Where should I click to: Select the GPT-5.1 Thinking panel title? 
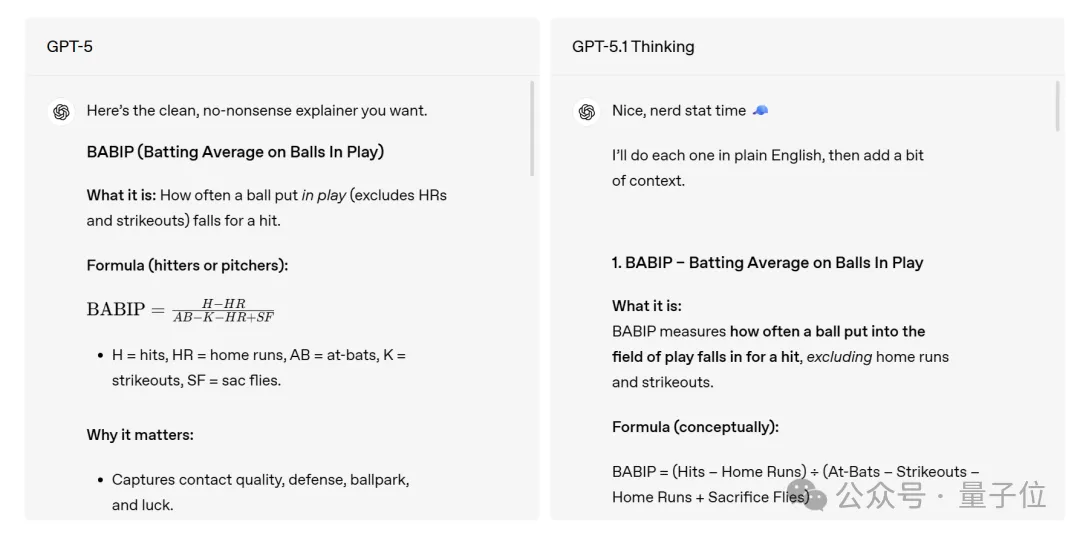(633, 46)
